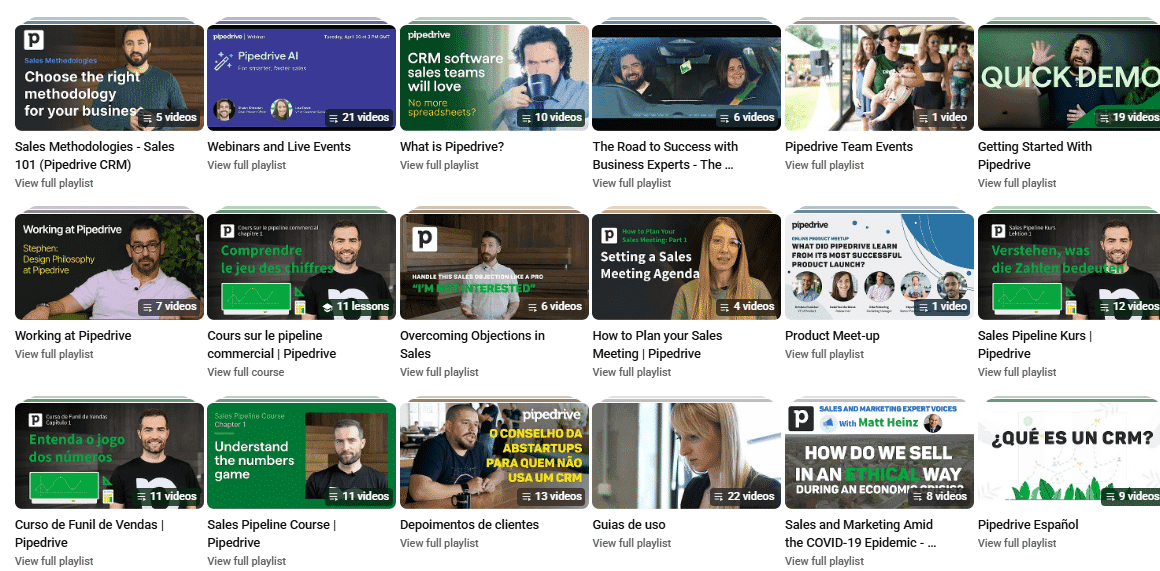The image size is (1160, 571).
Task: Click the Depoimentos de clientes title
Action: (x=469, y=525)
